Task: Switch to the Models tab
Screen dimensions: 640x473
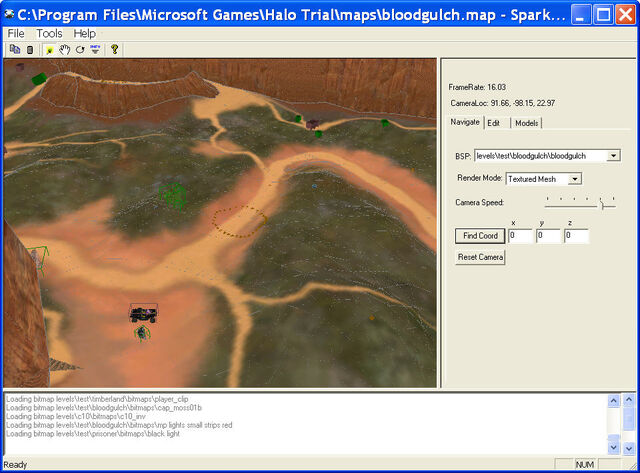Action: click(526, 123)
